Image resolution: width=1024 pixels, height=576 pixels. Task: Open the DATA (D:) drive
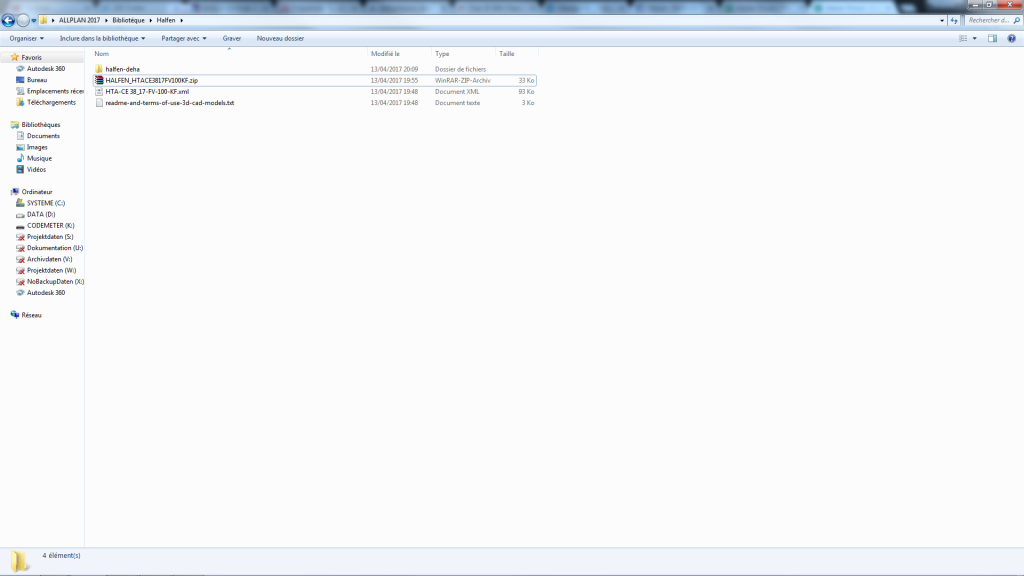pyautogui.click(x=40, y=214)
